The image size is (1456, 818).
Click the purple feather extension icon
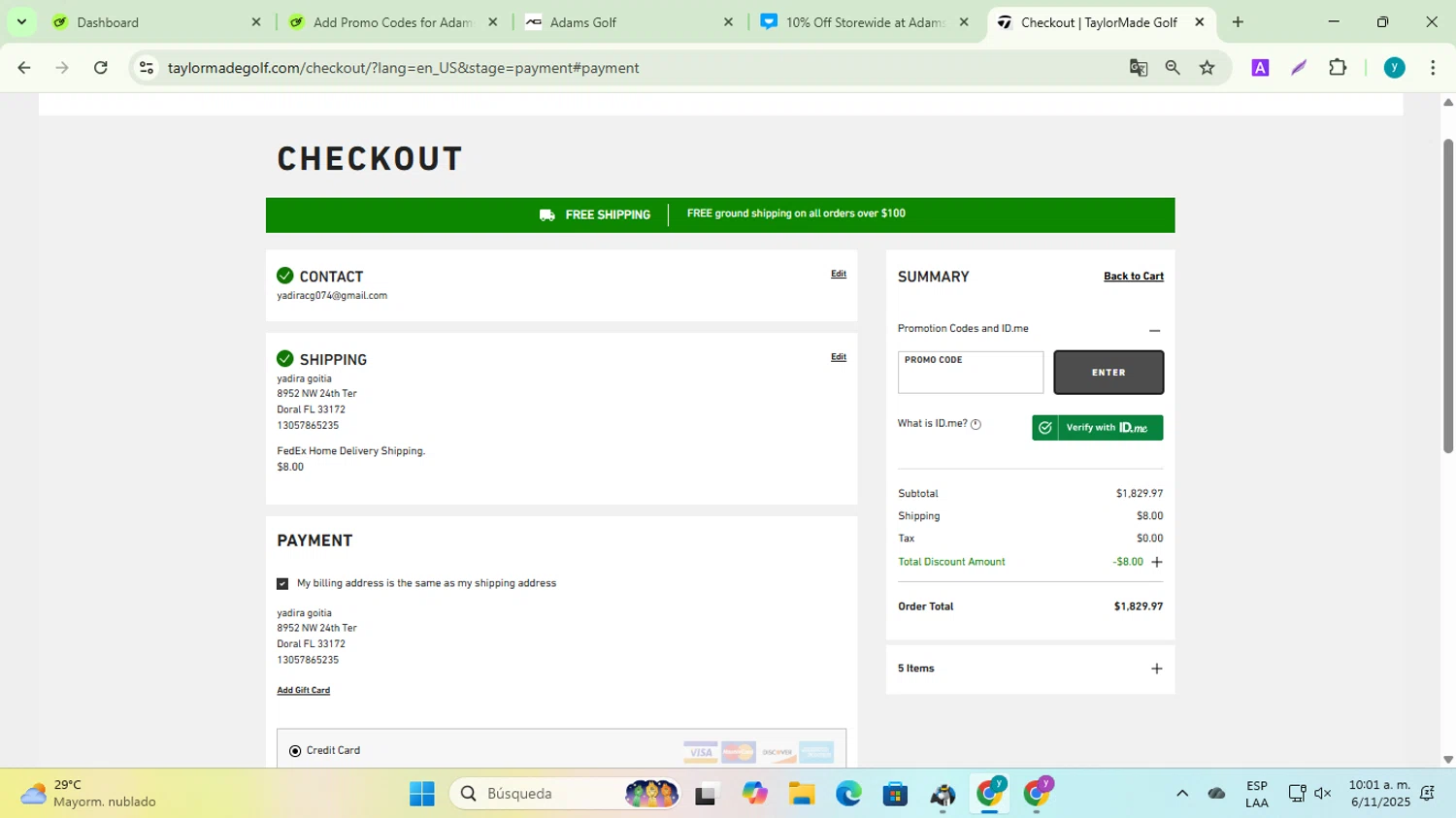click(x=1299, y=68)
